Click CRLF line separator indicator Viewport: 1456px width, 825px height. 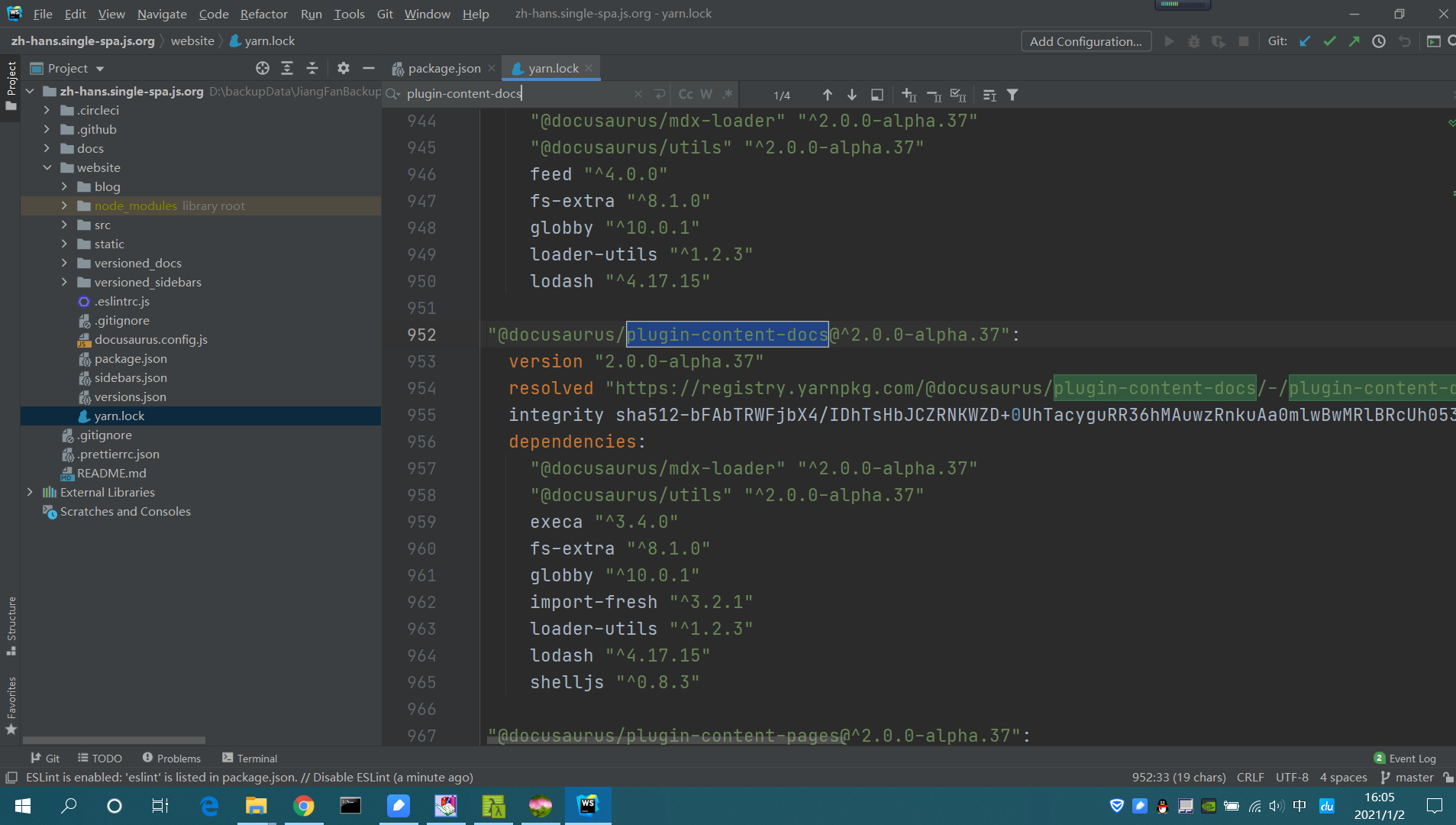tap(1250, 777)
